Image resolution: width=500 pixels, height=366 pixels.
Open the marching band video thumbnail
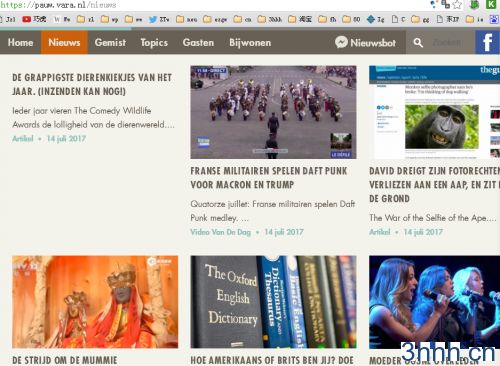pos(273,112)
